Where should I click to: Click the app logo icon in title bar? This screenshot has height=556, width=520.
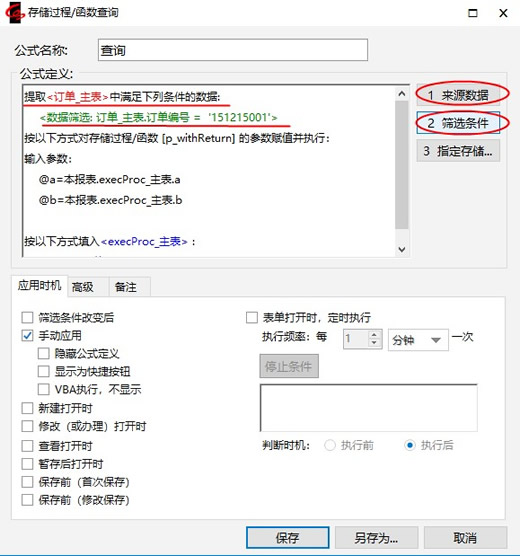15,13
